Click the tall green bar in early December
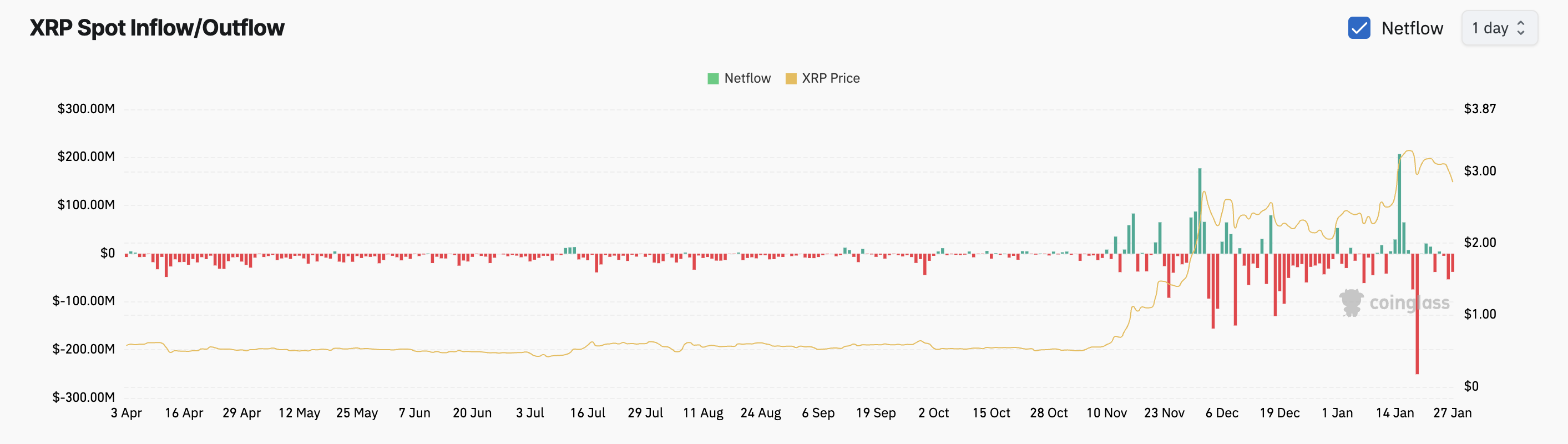The height and width of the screenshot is (444, 1568). pos(1200,211)
